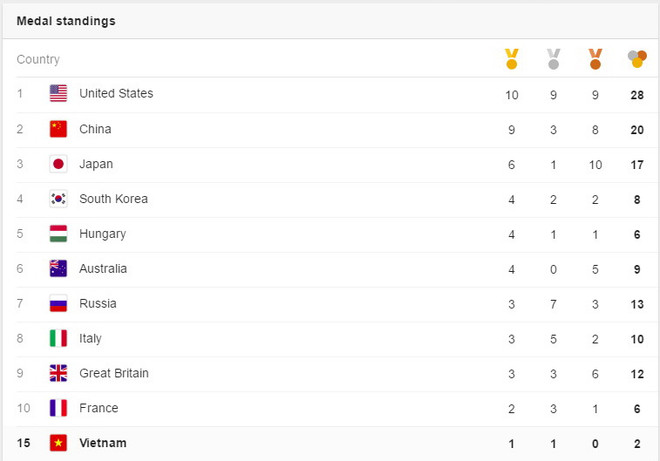Screen dimensions: 660x461
Task: Click the China flag icon
Action: tap(58, 129)
